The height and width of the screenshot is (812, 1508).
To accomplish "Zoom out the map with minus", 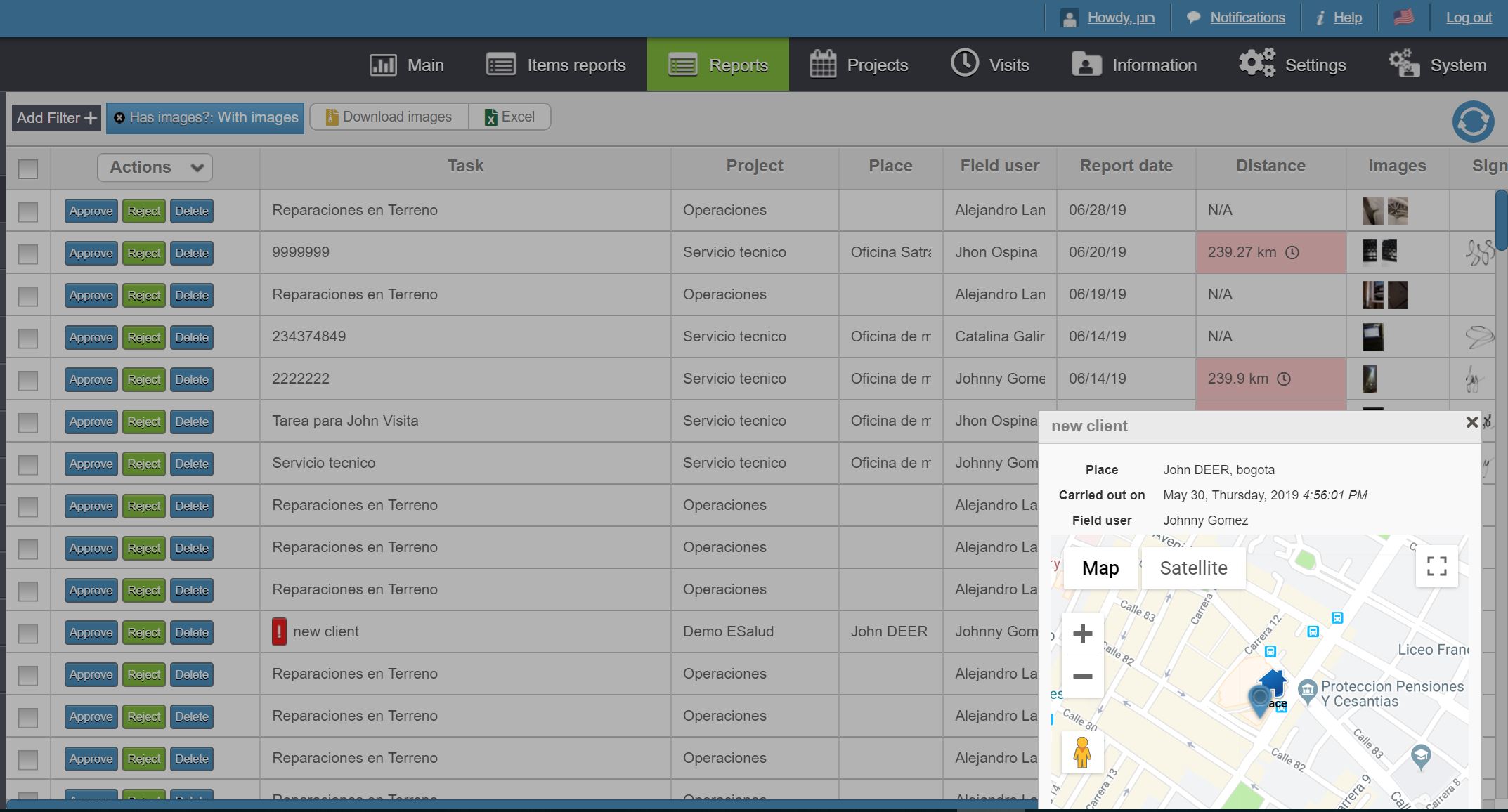I will (x=1082, y=676).
